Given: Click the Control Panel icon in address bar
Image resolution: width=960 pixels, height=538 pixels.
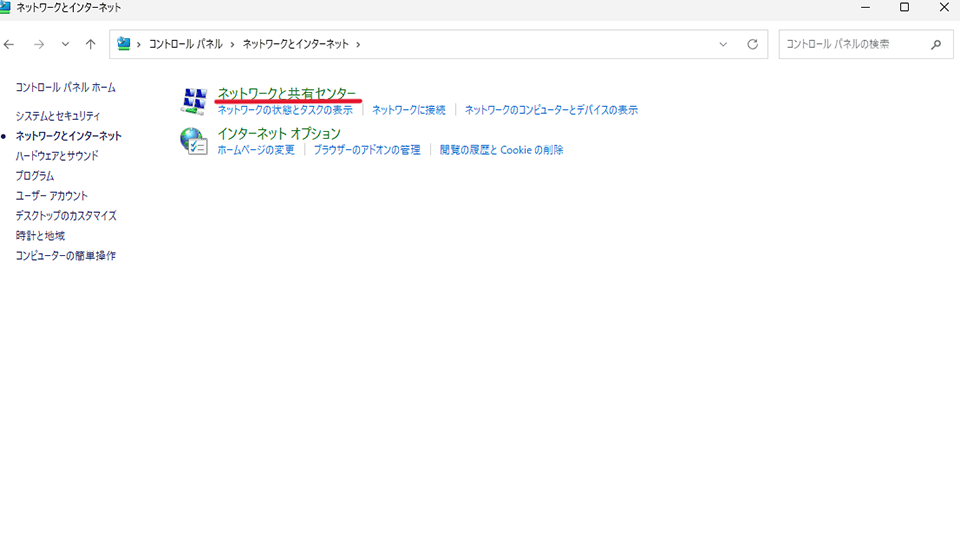Looking at the screenshot, I should tap(125, 45).
